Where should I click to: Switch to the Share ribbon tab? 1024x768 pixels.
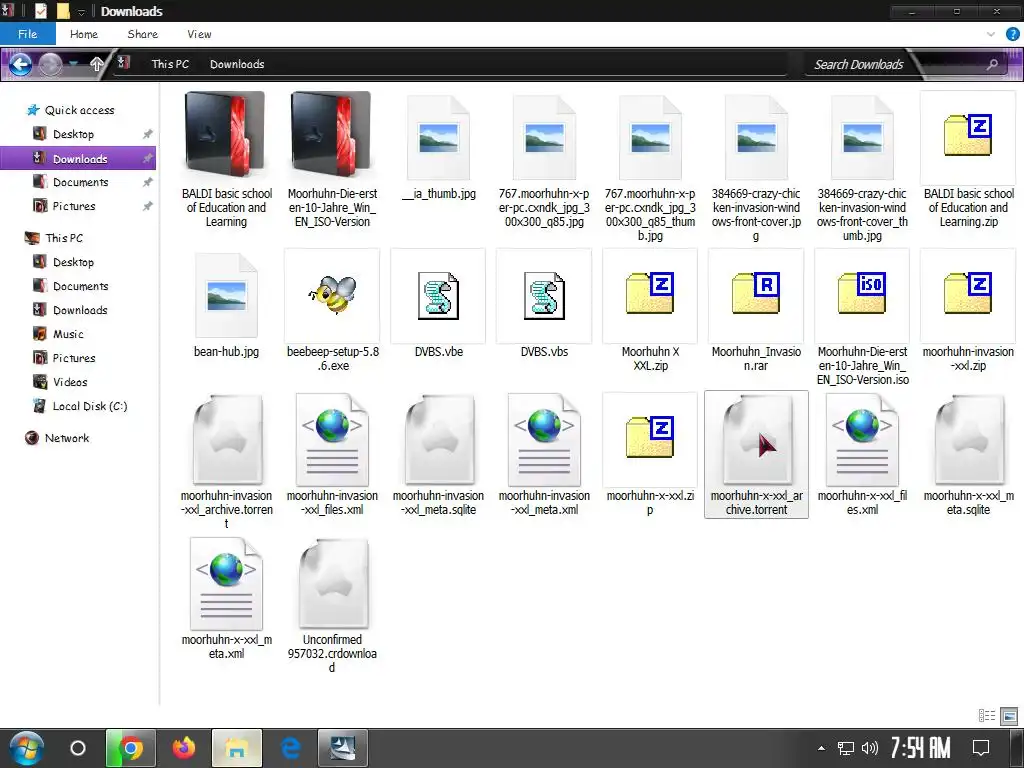point(142,34)
